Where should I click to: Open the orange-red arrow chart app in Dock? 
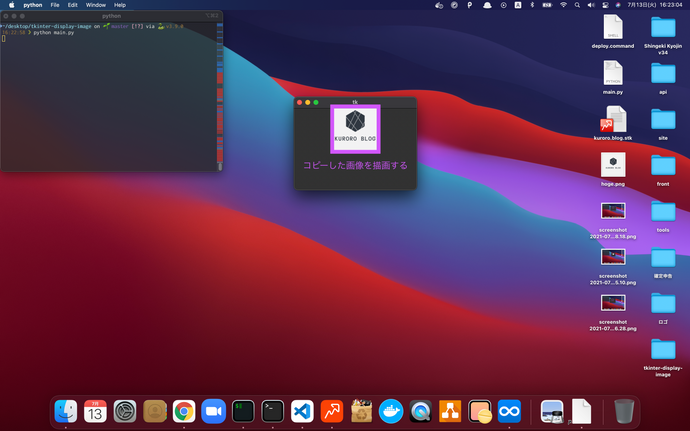[x=332, y=411]
